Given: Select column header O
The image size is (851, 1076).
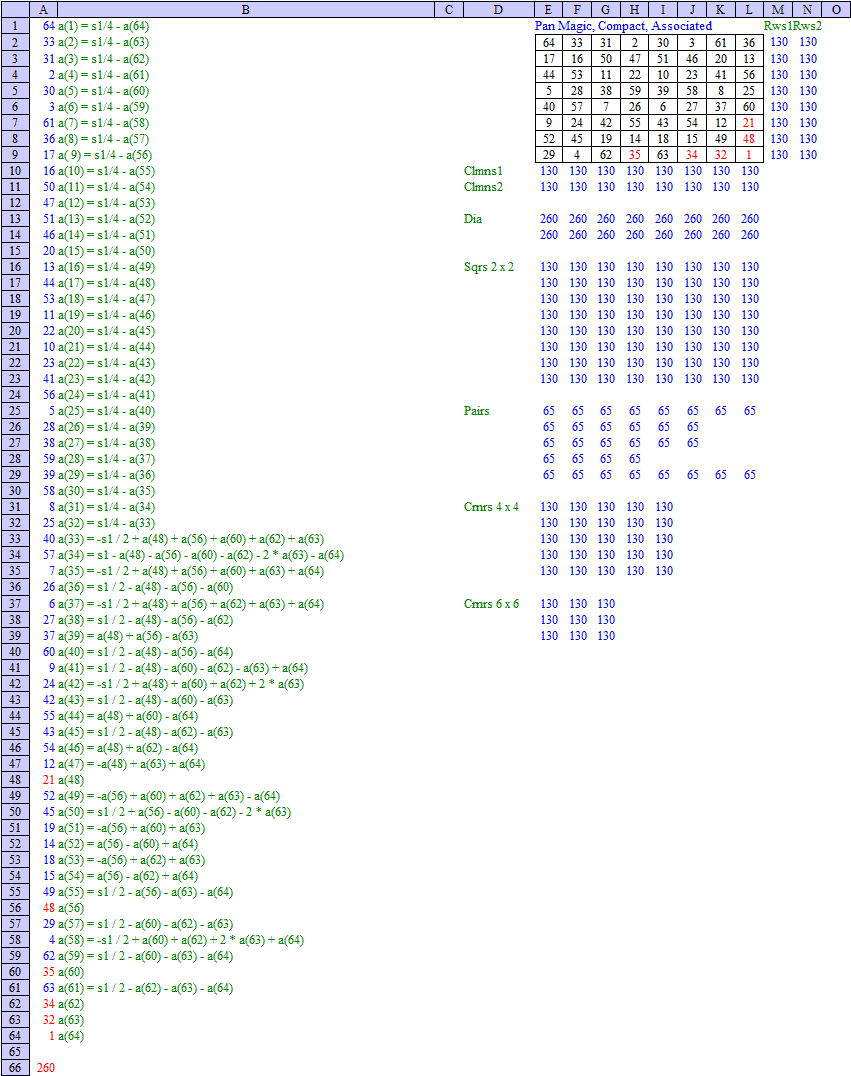Looking at the screenshot, I should [836, 10].
